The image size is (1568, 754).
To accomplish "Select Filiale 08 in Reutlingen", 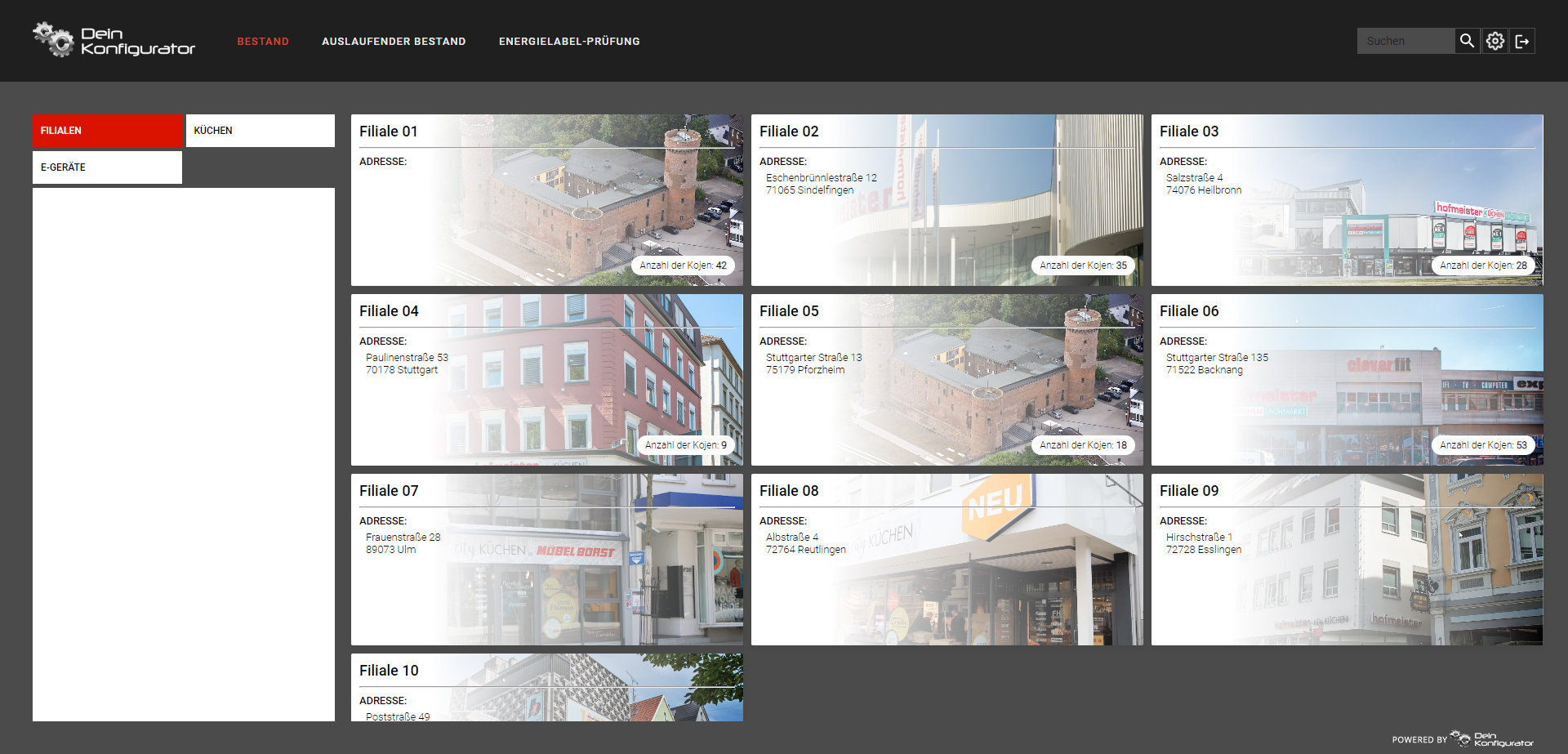I will click(947, 560).
